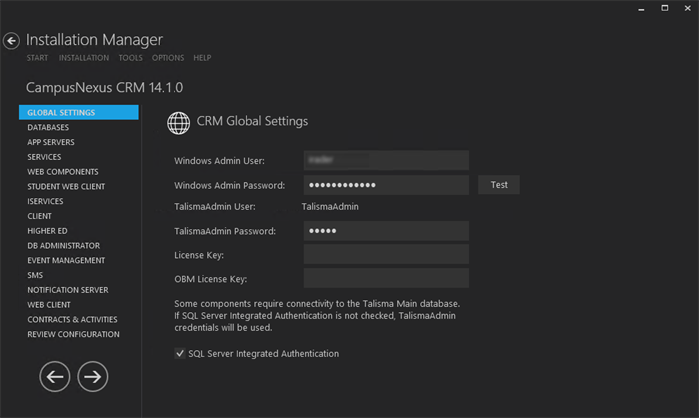Open the APP SERVERS section
This screenshot has height=418, width=699.
(x=51, y=142)
